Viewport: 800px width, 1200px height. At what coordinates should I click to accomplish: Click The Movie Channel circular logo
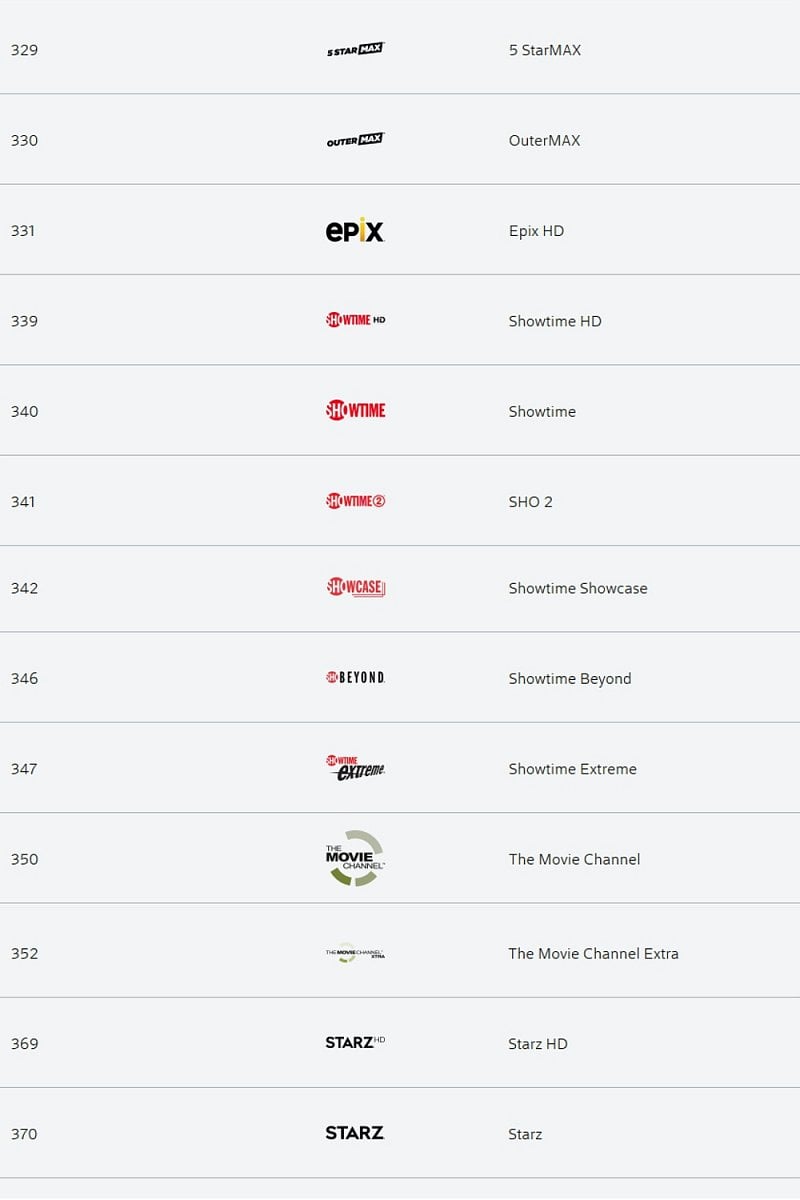tap(355, 858)
